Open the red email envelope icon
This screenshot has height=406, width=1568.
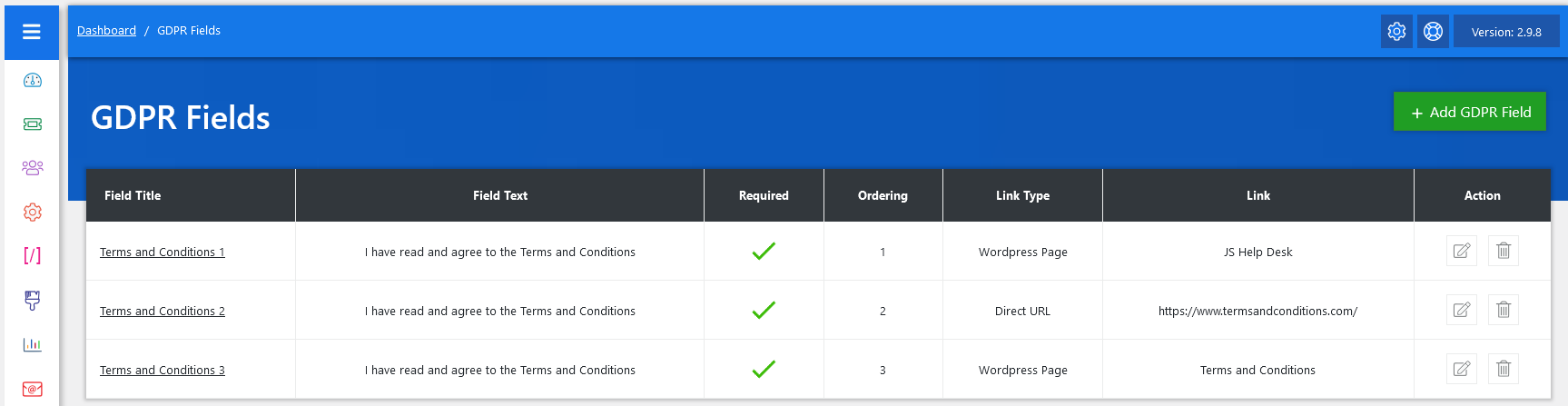[x=33, y=389]
